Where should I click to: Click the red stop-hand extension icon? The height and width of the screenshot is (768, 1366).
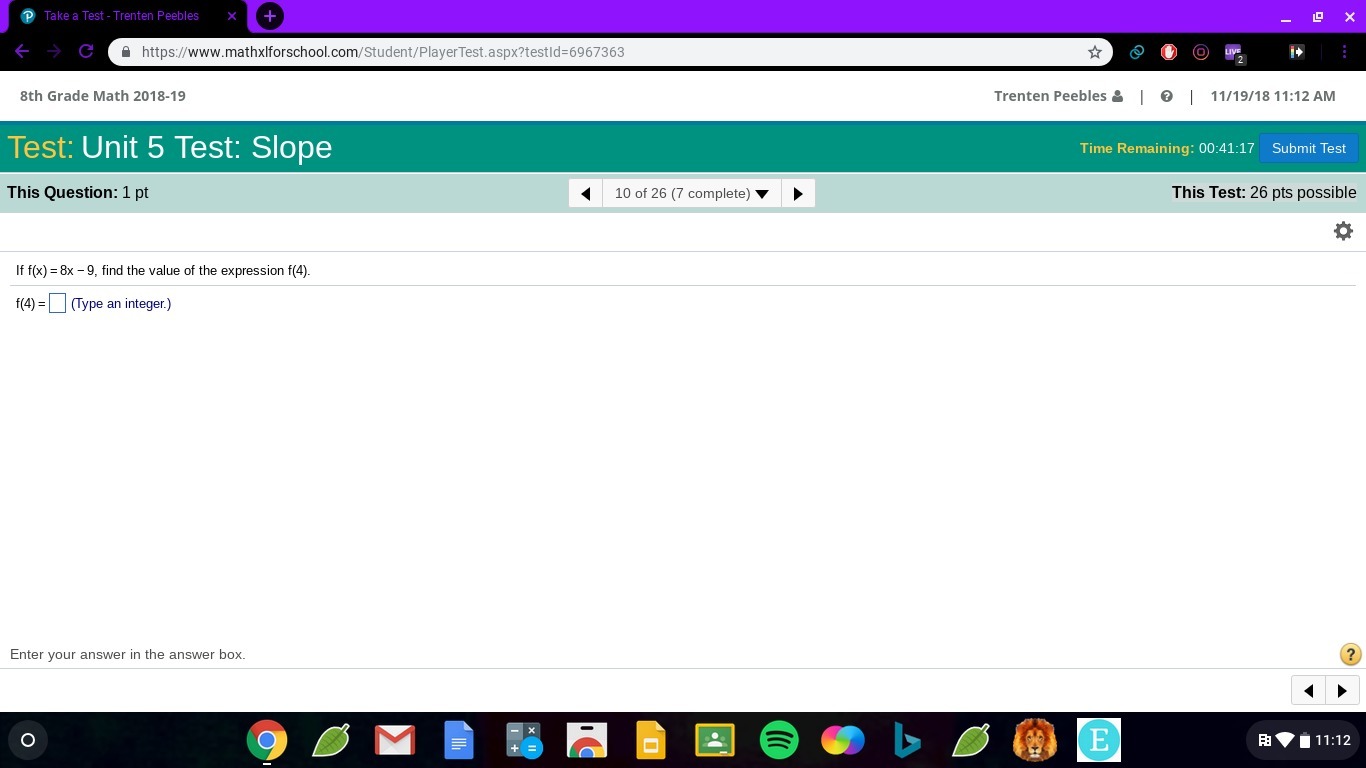coord(1169,52)
